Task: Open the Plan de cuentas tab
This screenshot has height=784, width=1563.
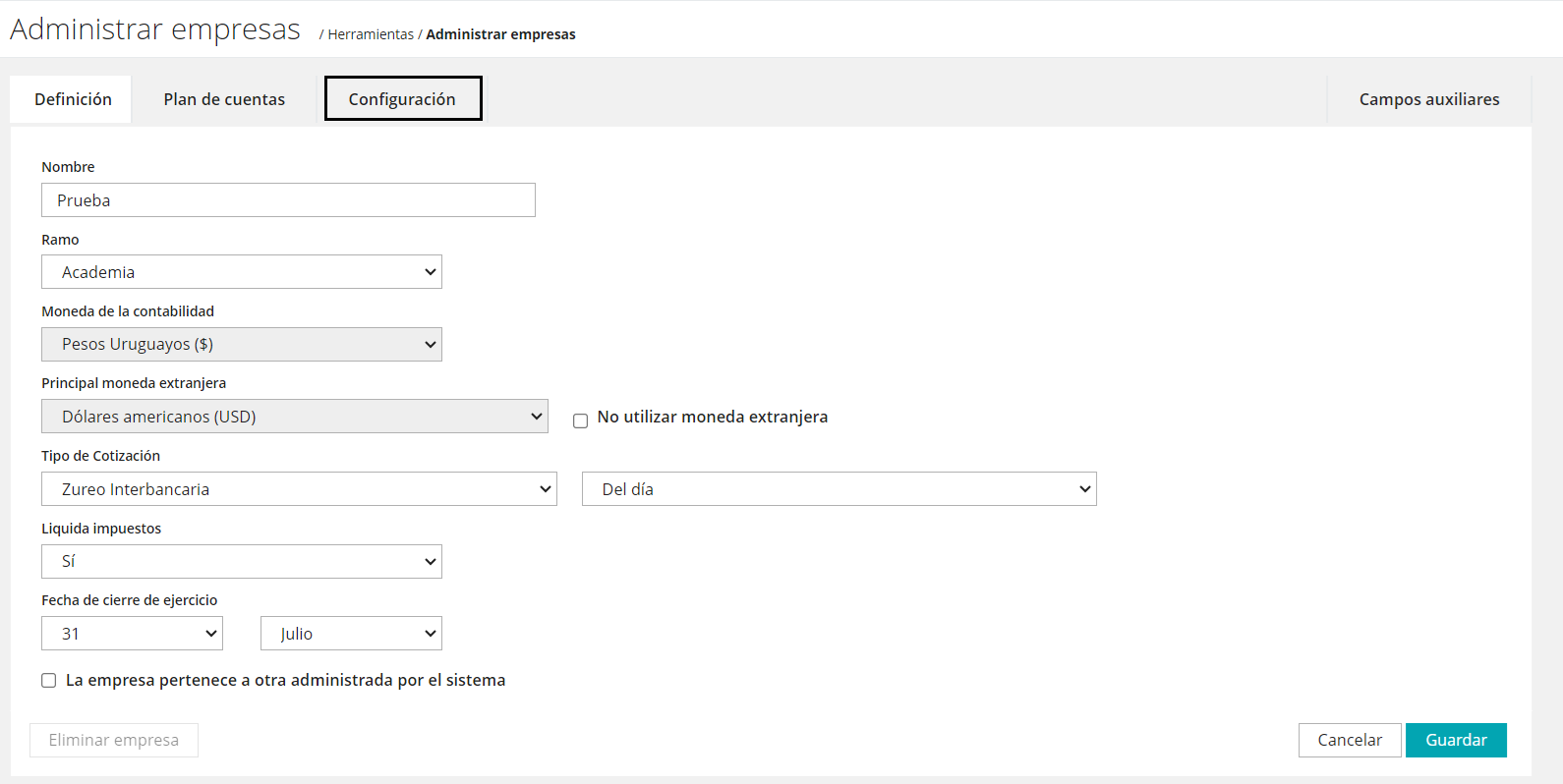Action: coord(224,99)
